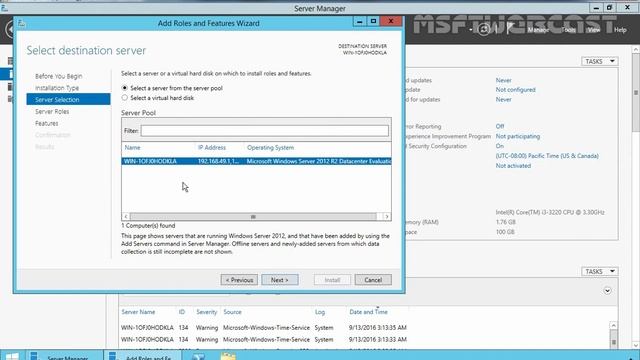The height and width of the screenshot is (360, 640).
Task: Select server WIN-1OFJ0HODKLA in the pool list
Action: (256, 161)
